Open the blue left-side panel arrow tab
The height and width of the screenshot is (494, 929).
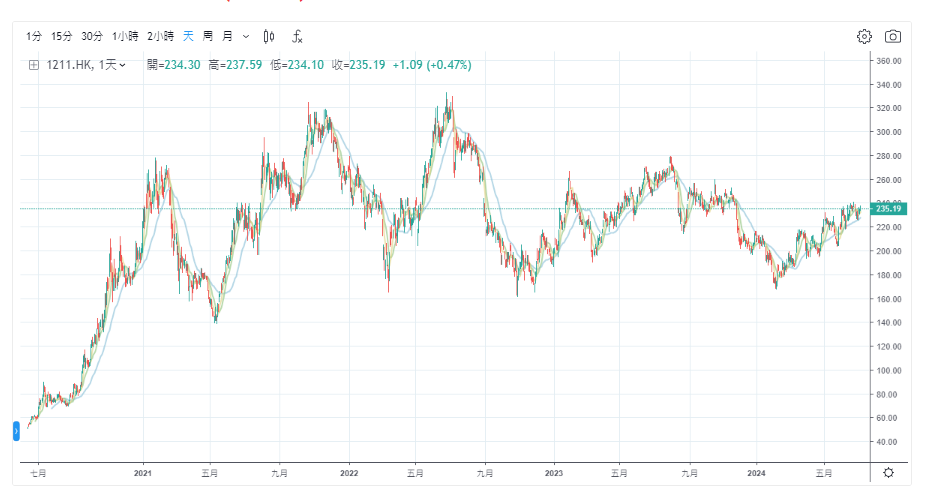(x=16, y=431)
